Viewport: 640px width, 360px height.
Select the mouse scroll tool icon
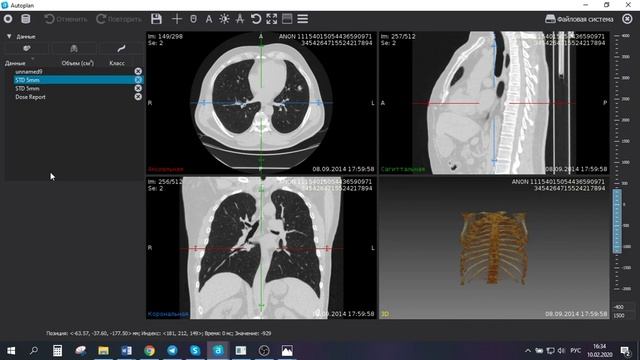coord(193,19)
